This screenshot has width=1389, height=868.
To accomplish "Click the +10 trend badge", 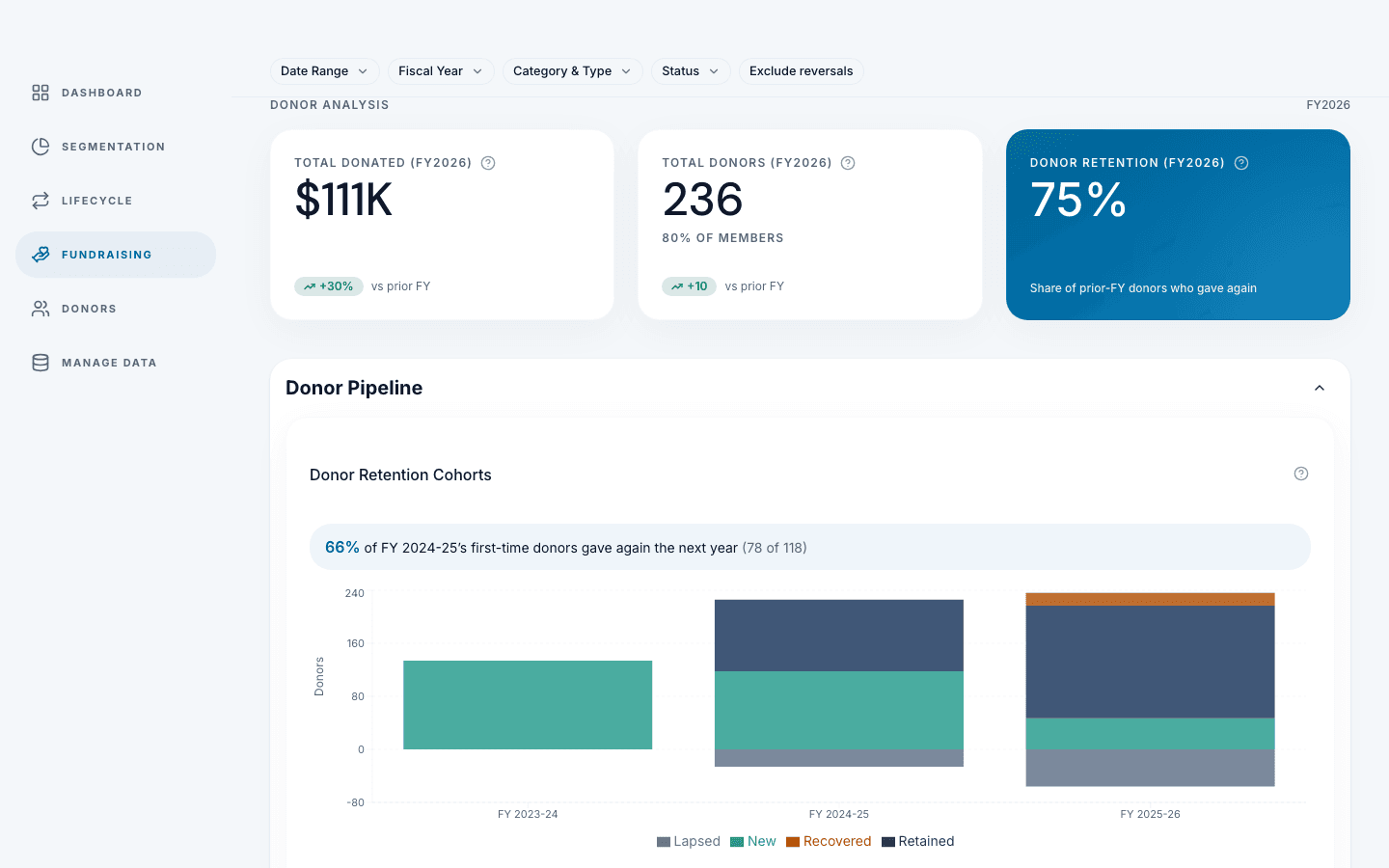I will tap(689, 286).
